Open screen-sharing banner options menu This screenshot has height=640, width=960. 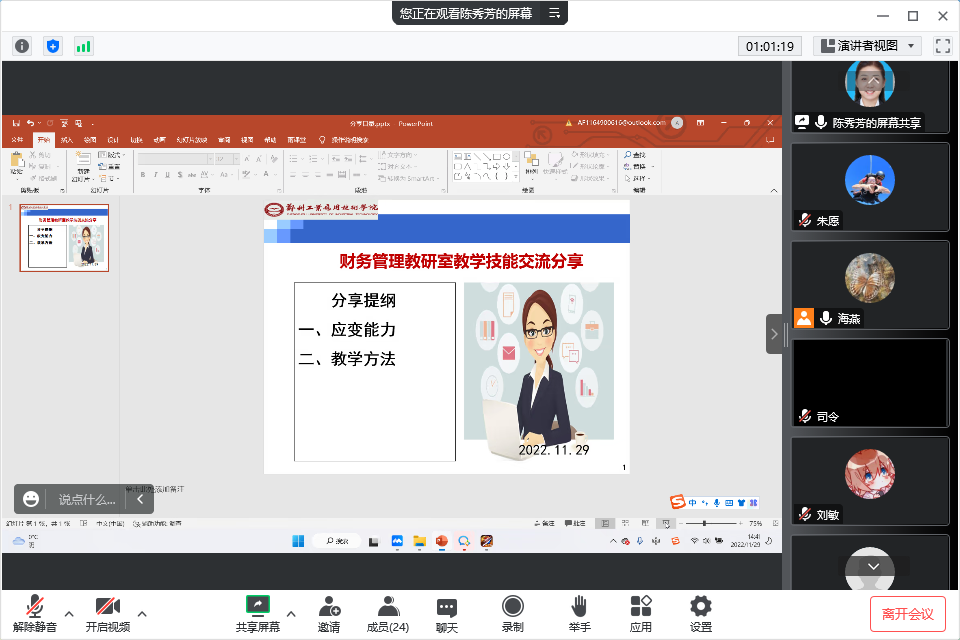point(554,13)
